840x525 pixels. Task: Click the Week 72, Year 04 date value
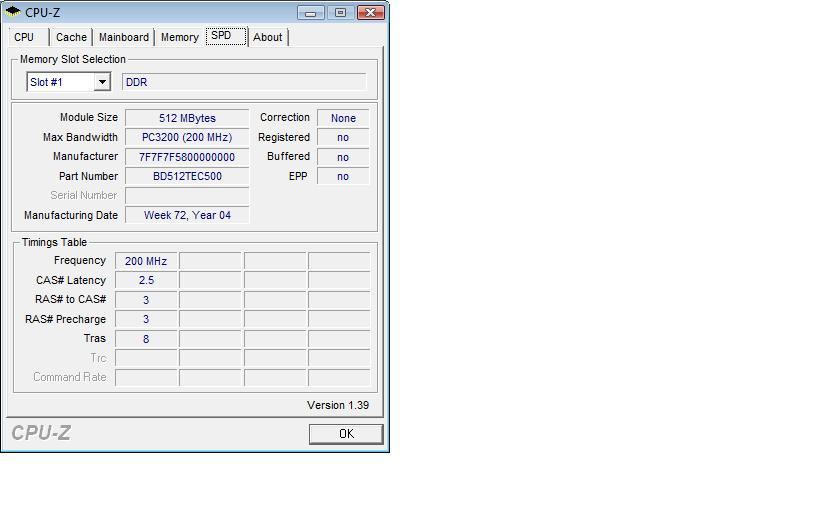pyautogui.click(x=187, y=215)
